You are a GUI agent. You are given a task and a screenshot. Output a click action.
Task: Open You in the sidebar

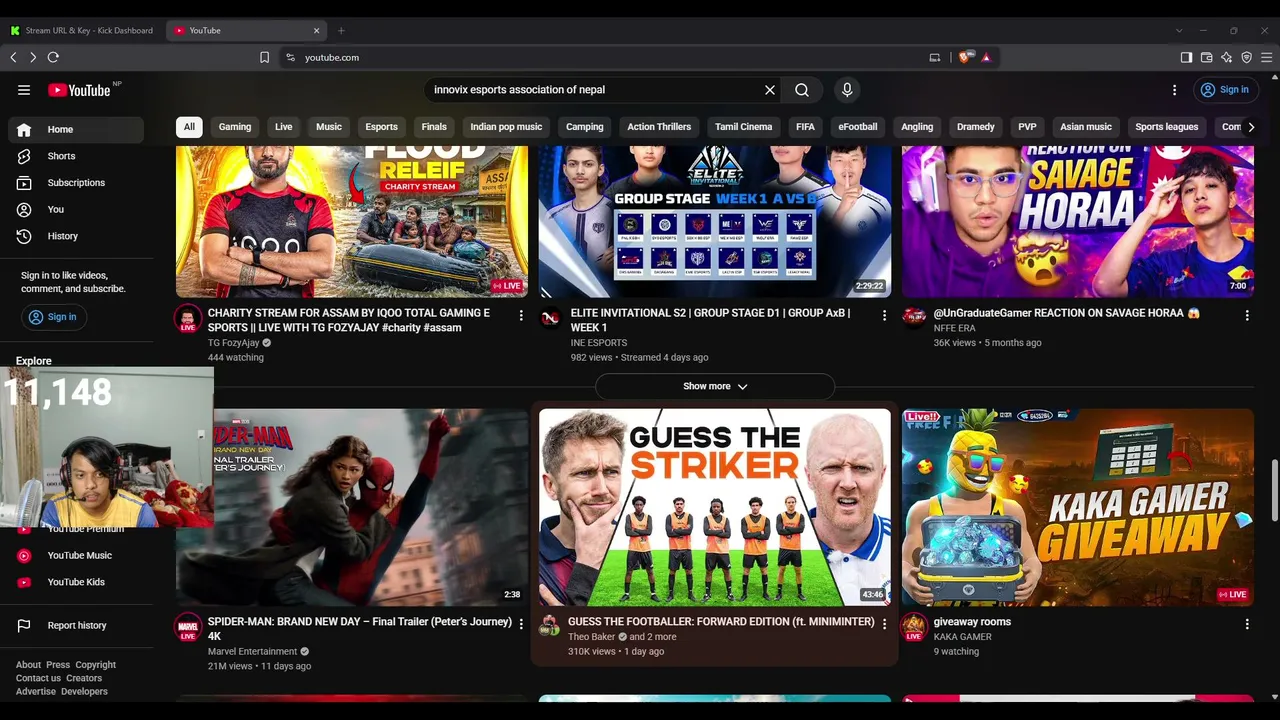76,210
